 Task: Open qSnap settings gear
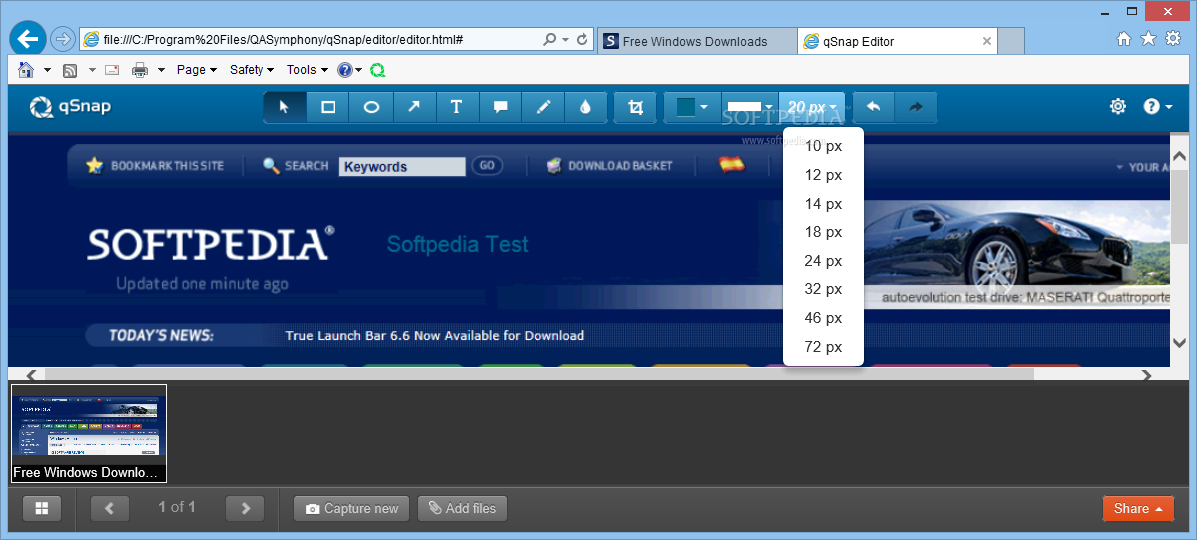coord(1118,106)
